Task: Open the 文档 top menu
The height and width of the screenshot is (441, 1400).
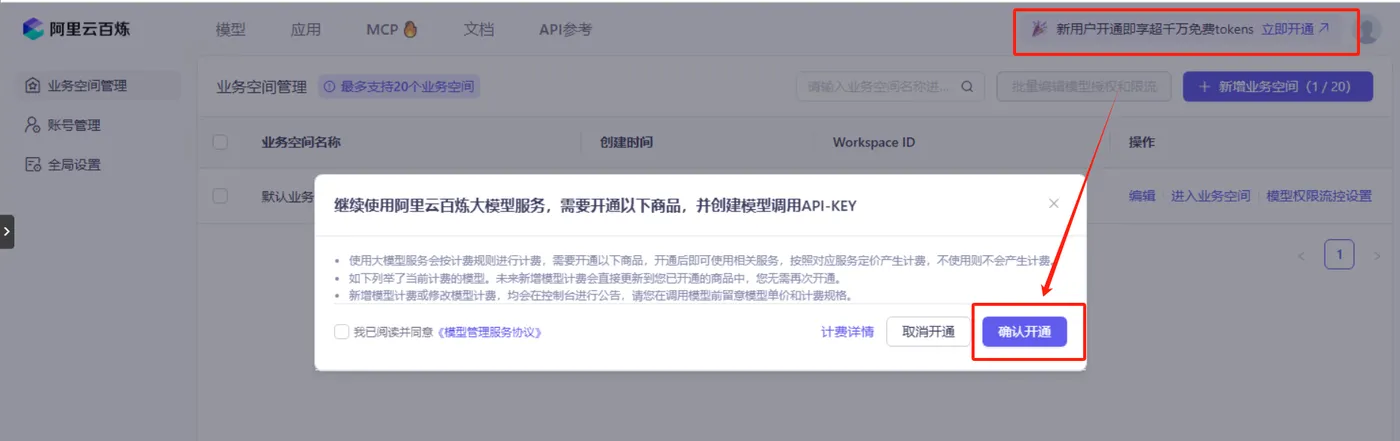Action: tap(479, 29)
